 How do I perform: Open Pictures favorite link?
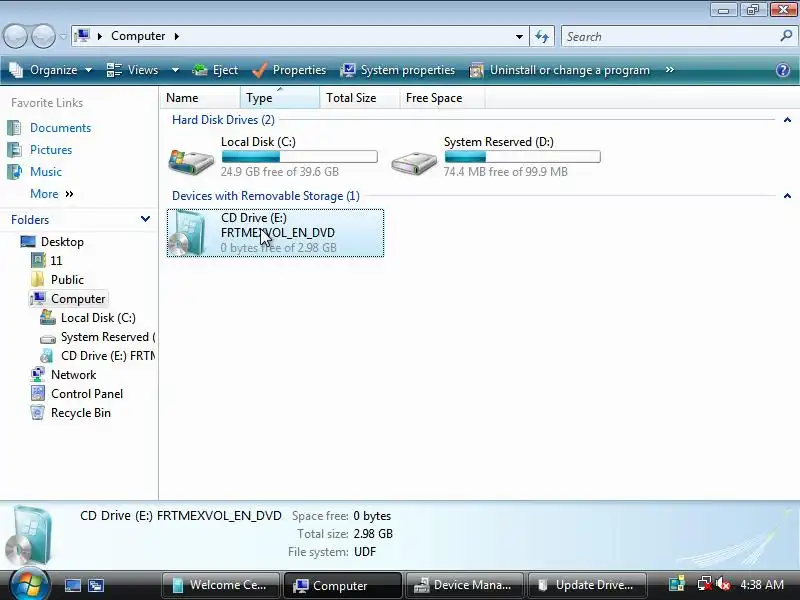tap(51, 149)
